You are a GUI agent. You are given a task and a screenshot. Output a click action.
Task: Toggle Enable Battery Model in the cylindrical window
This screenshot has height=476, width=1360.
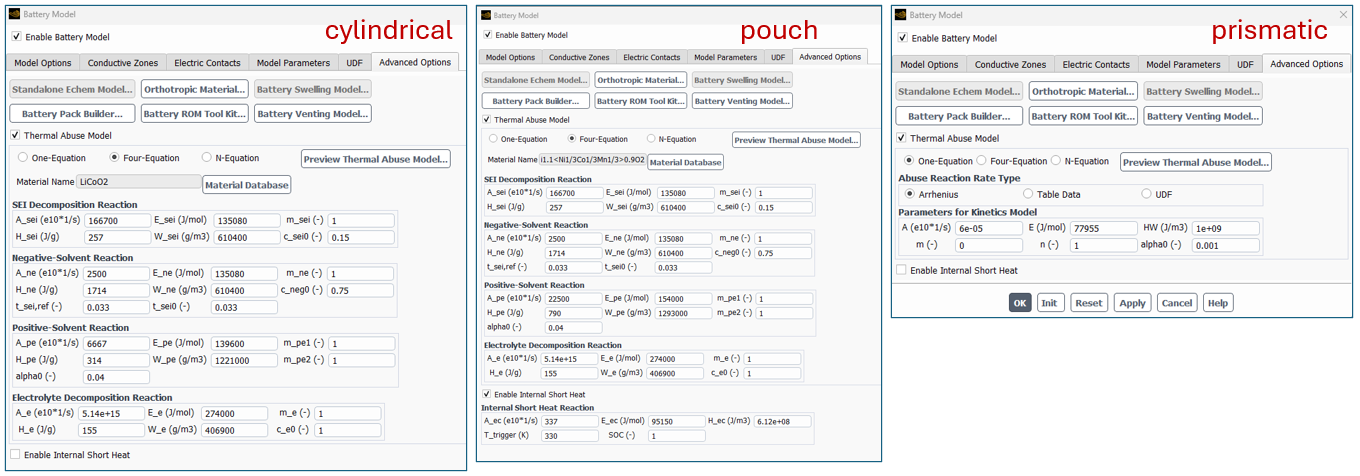coord(16,37)
